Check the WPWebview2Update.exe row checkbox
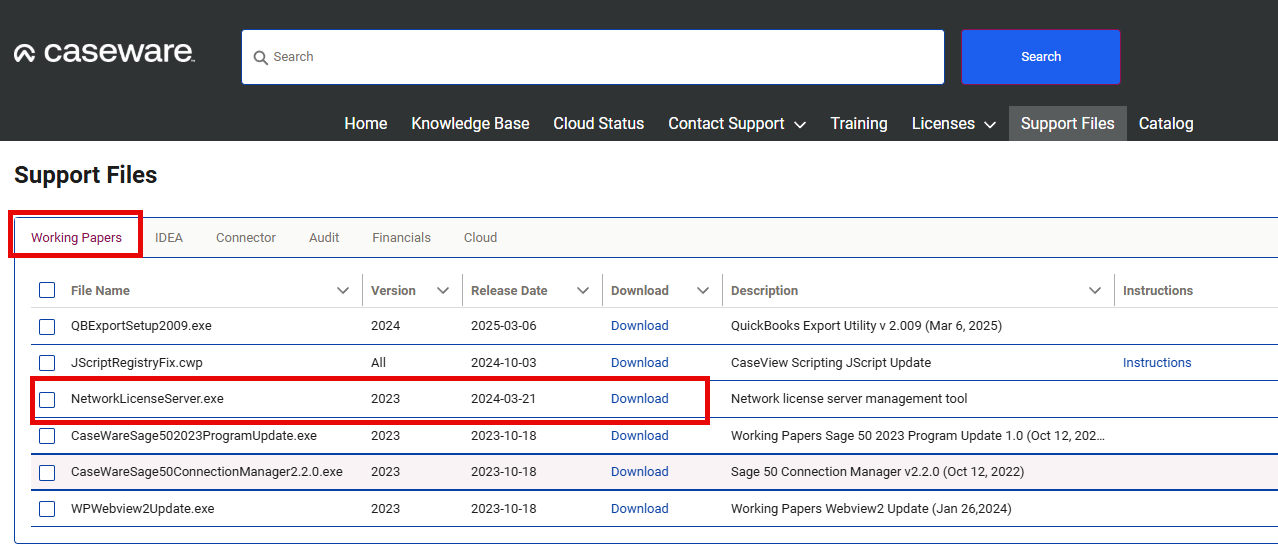This screenshot has height=549, width=1278. pos(47,509)
